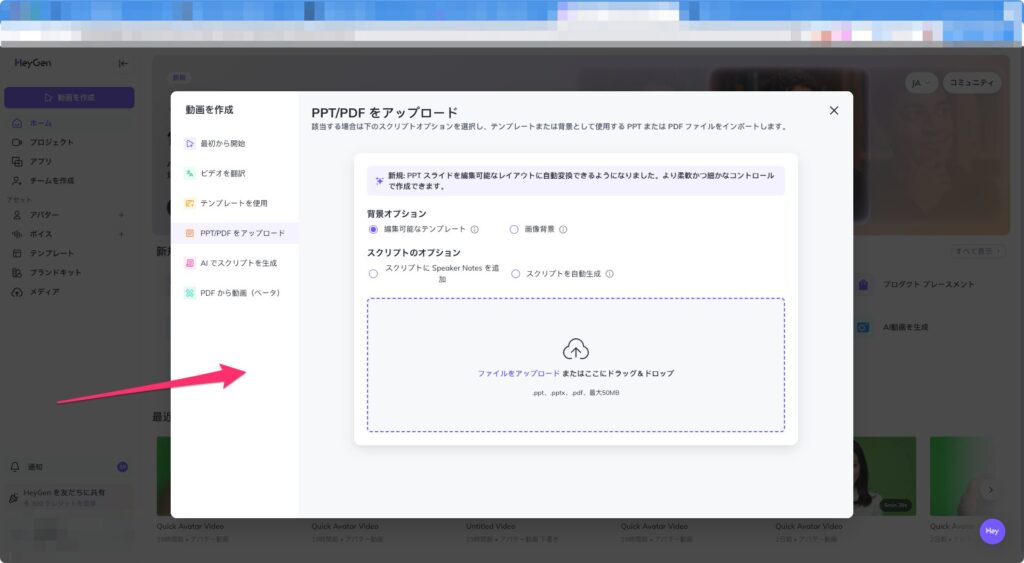This screenshot has height=563, width=1024.
Task: Select 最初から開始 in the dialog menu
Action: tap(235, 143)
